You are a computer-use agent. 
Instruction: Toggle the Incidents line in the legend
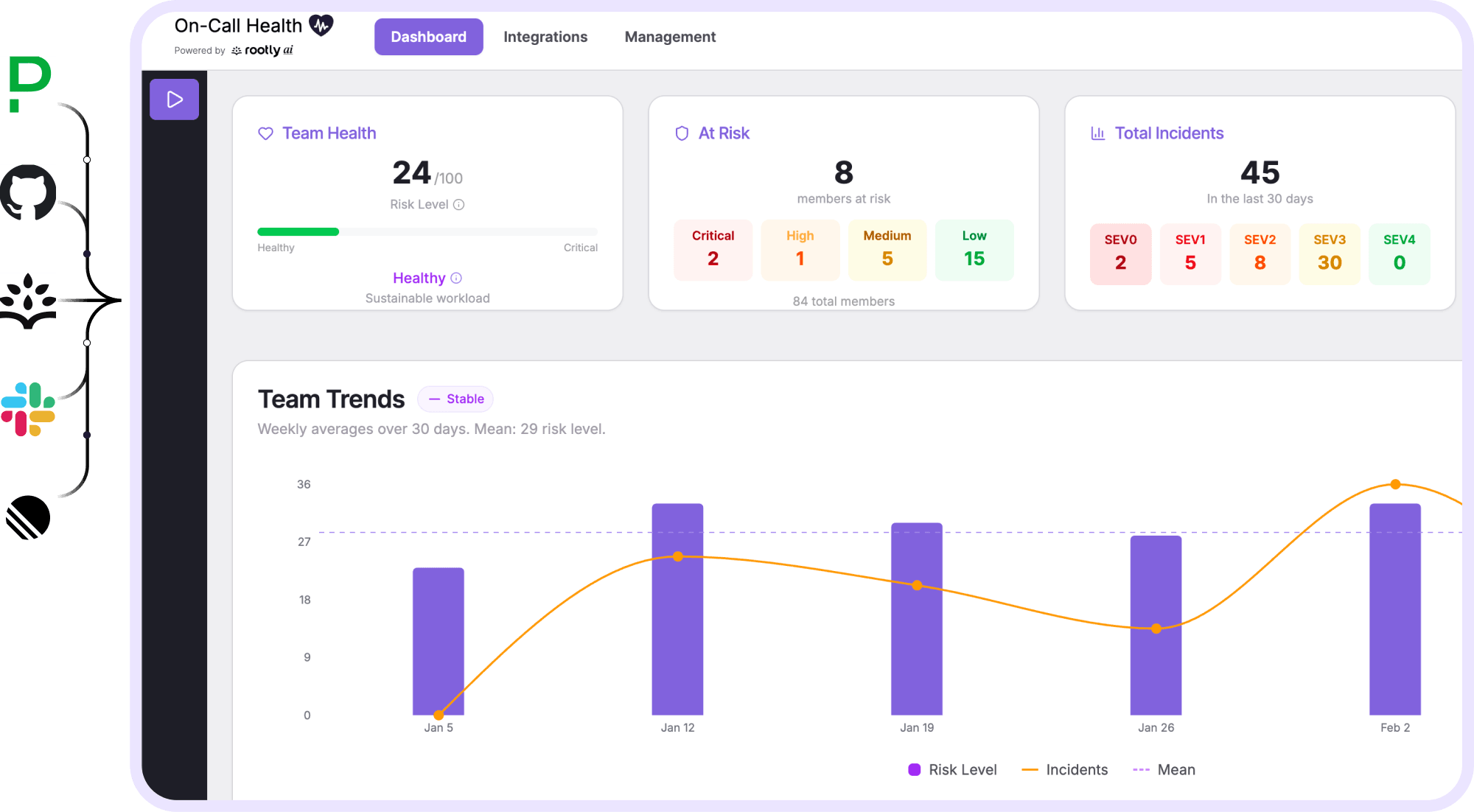click(1064, 769)
